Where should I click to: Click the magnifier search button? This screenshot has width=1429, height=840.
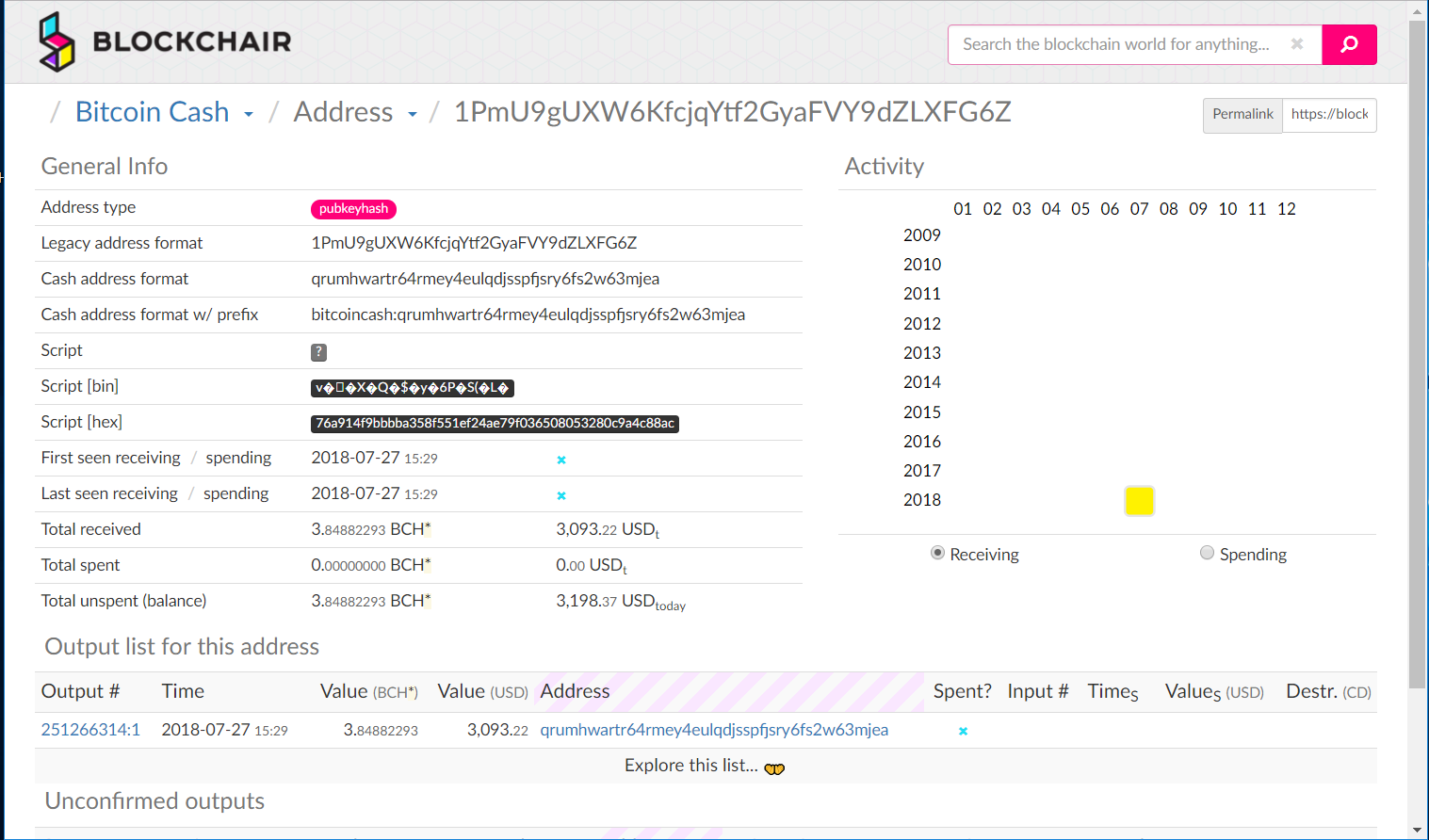pyautogui.click(x=1349, y=44)
